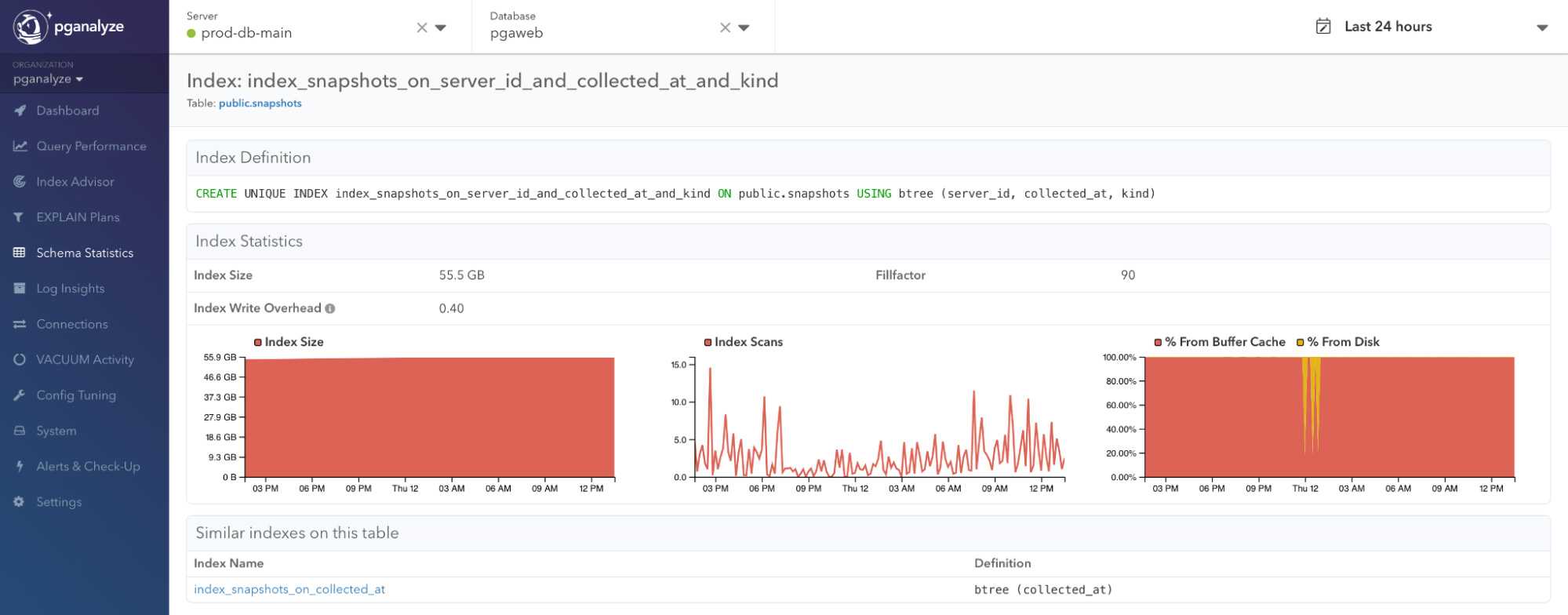Open Schema Statistics in the sidebar
Screen dimensions: 1568x615
[85, 253]
